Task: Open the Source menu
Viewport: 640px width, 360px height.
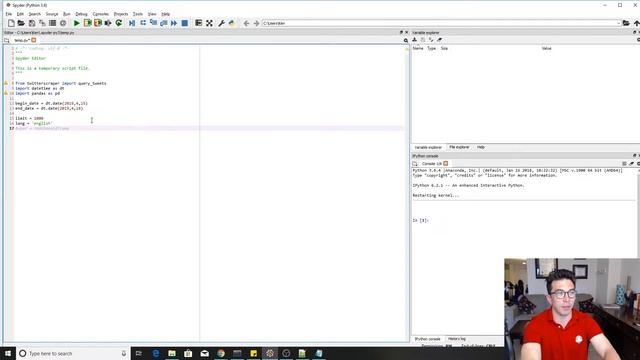Action: pos(52,14)
